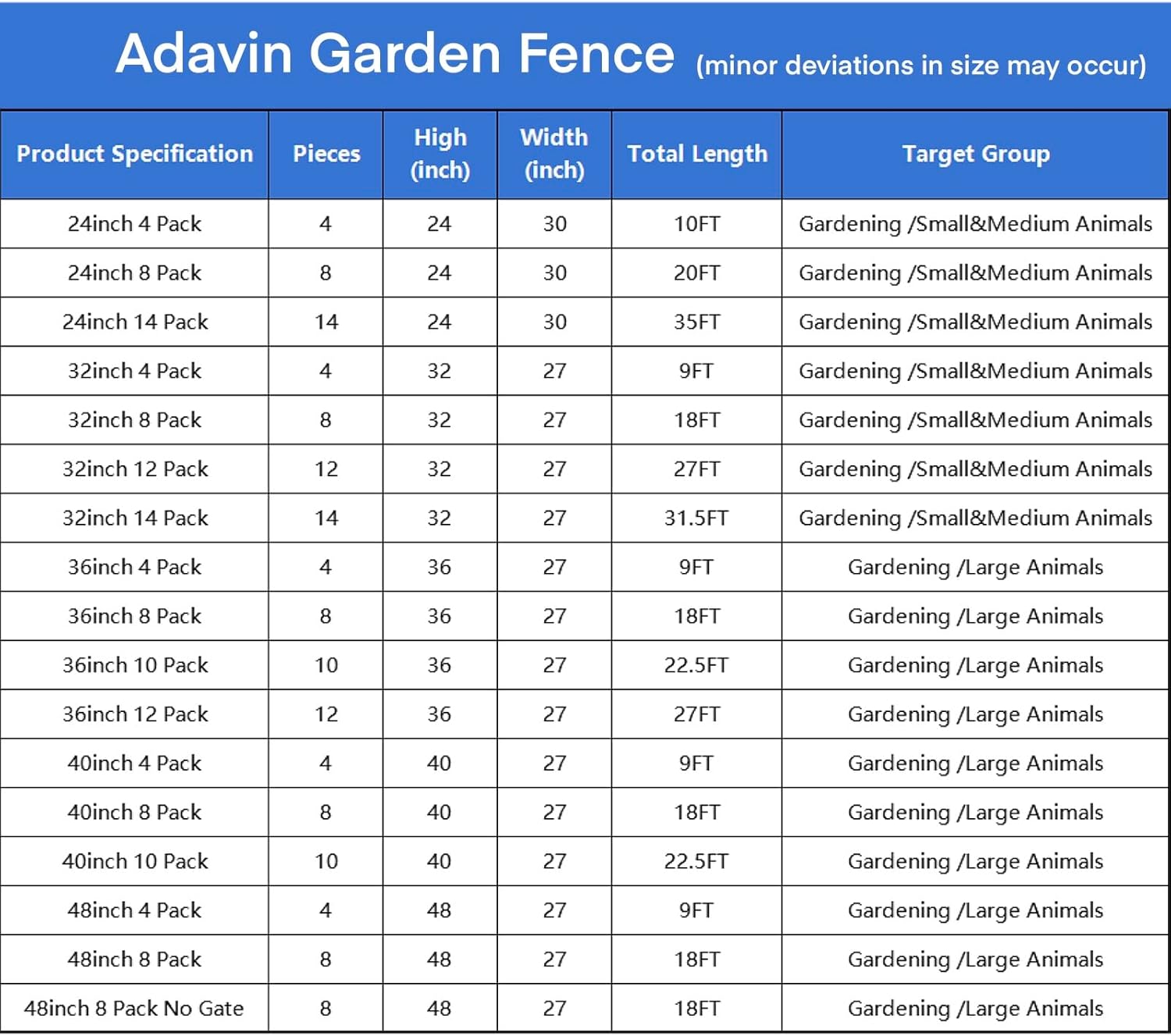The image size is (1171, 1036).
Task: Click the 40inch 10 Pack cell
Action: 134,861
